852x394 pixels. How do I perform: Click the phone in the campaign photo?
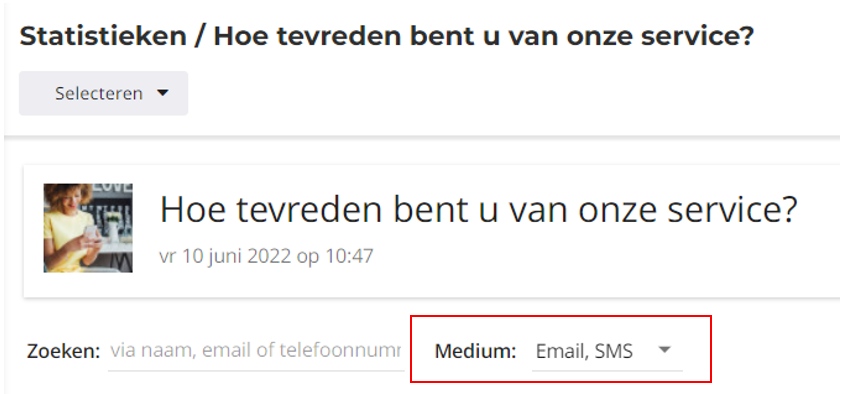[x=91, y=233]
